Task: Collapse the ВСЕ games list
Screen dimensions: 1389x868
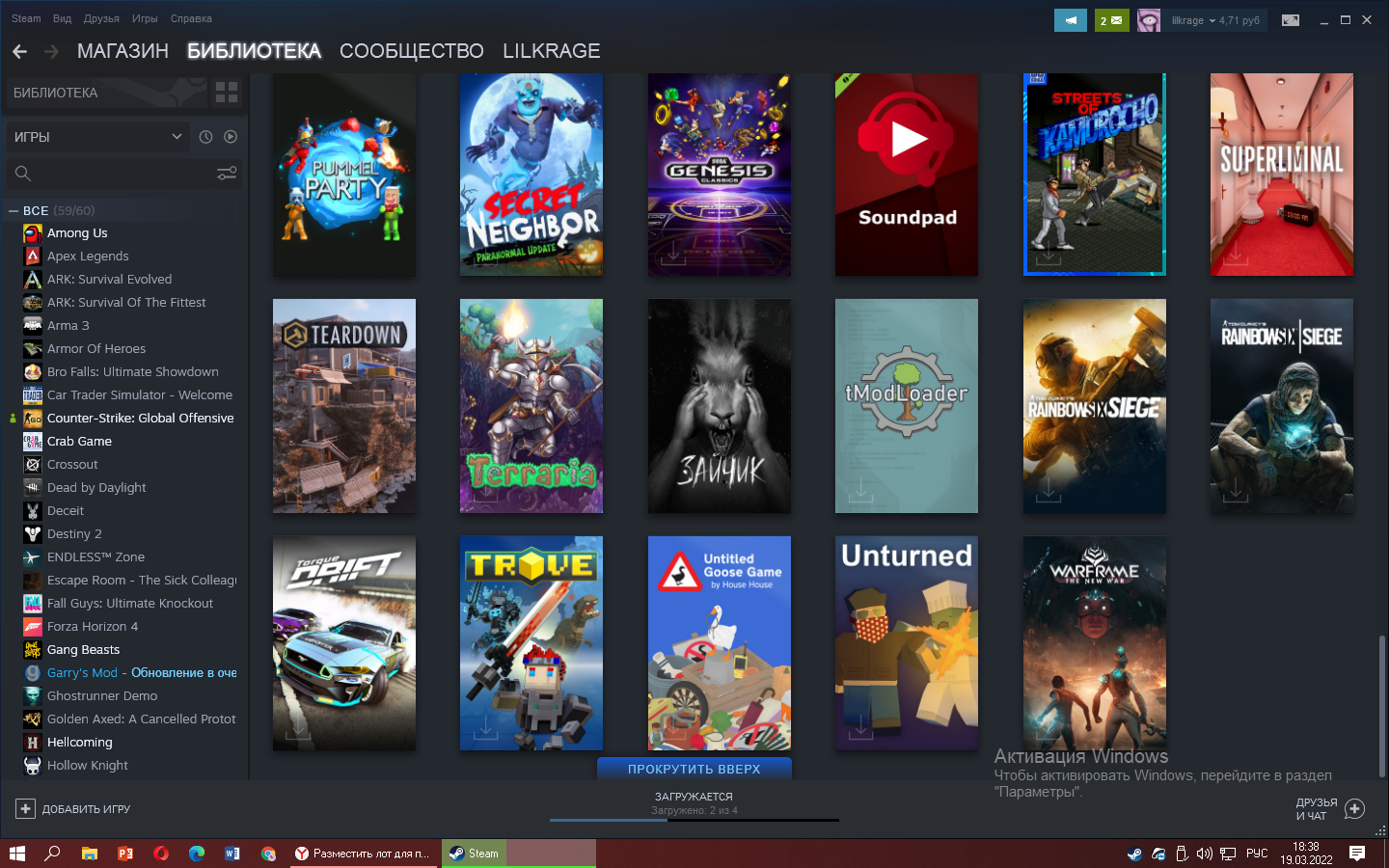Action: point(14,210)
